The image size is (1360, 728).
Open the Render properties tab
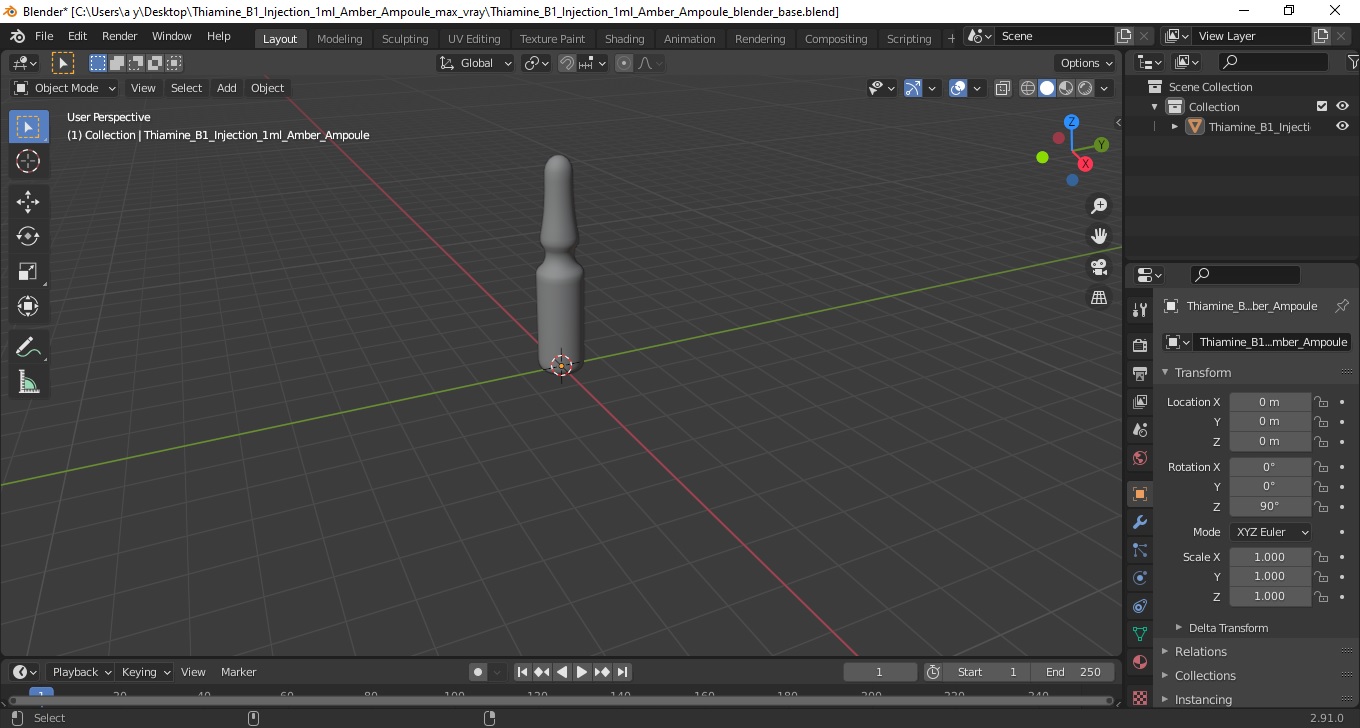click(x=1140, y=345)
